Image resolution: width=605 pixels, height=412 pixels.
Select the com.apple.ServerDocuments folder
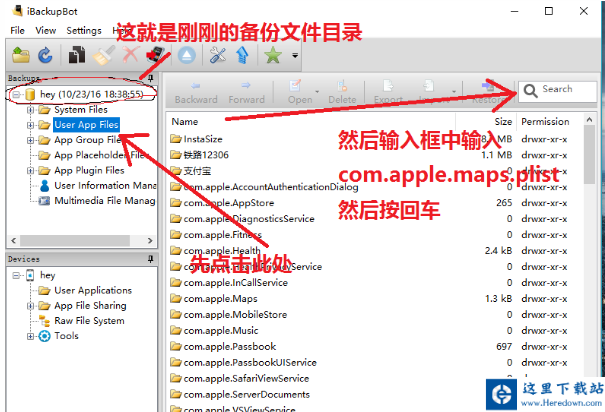click(x=247, y=395)
